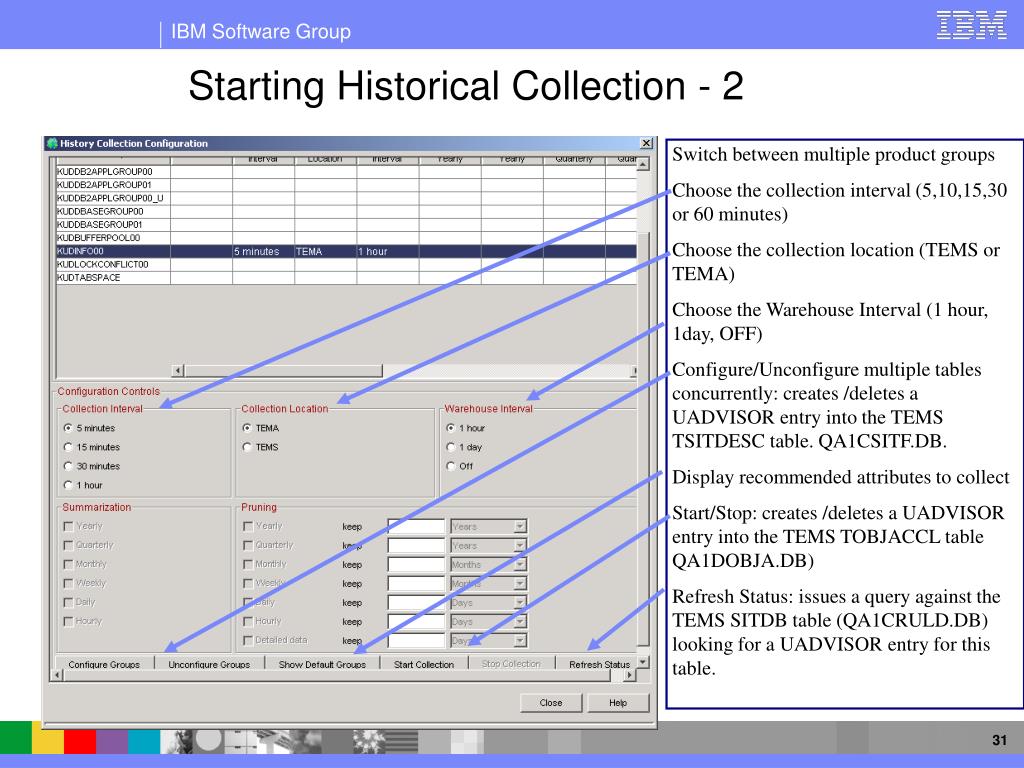The image size is (1024, 768).
Task: Click table horizontal scrollbar left arrow
Action: (x=178, y=371)
